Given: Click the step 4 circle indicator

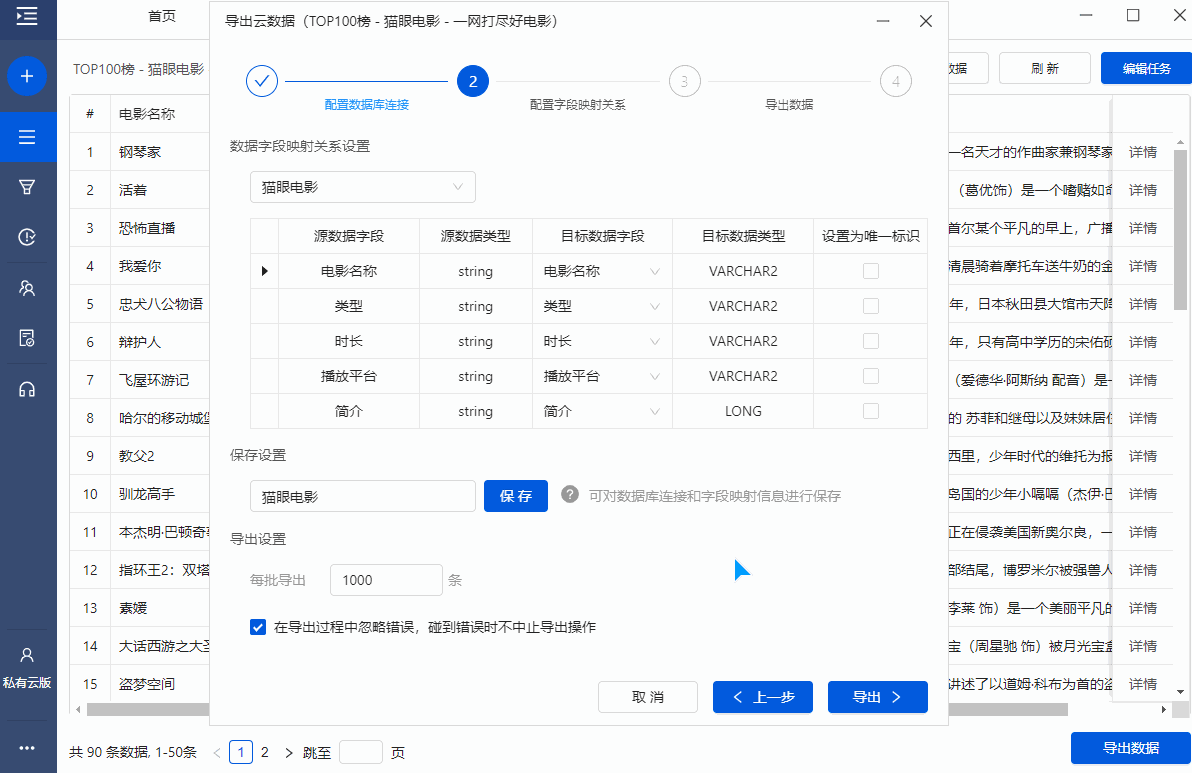Looking at the screenshot, I should 896,81.
